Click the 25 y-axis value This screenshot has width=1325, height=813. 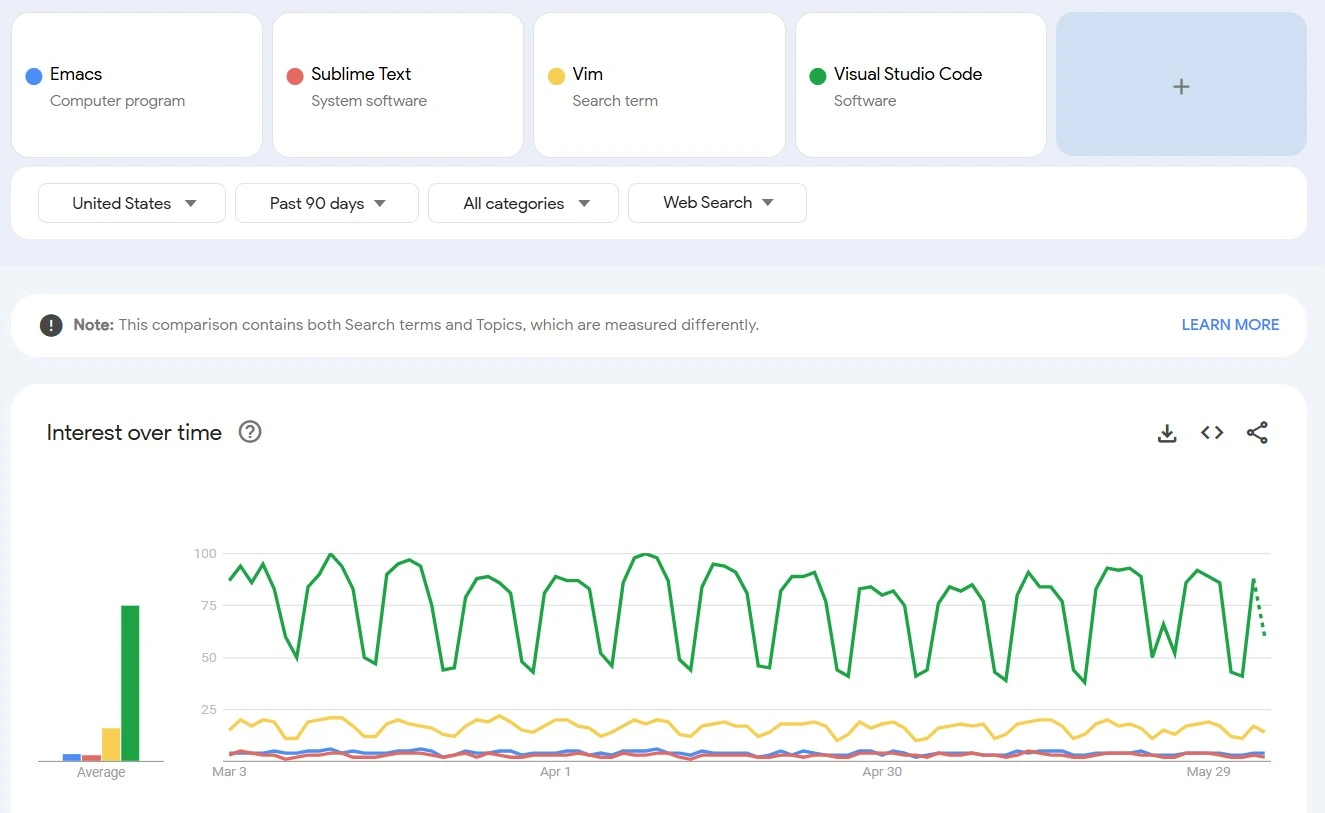coord(208,709)
